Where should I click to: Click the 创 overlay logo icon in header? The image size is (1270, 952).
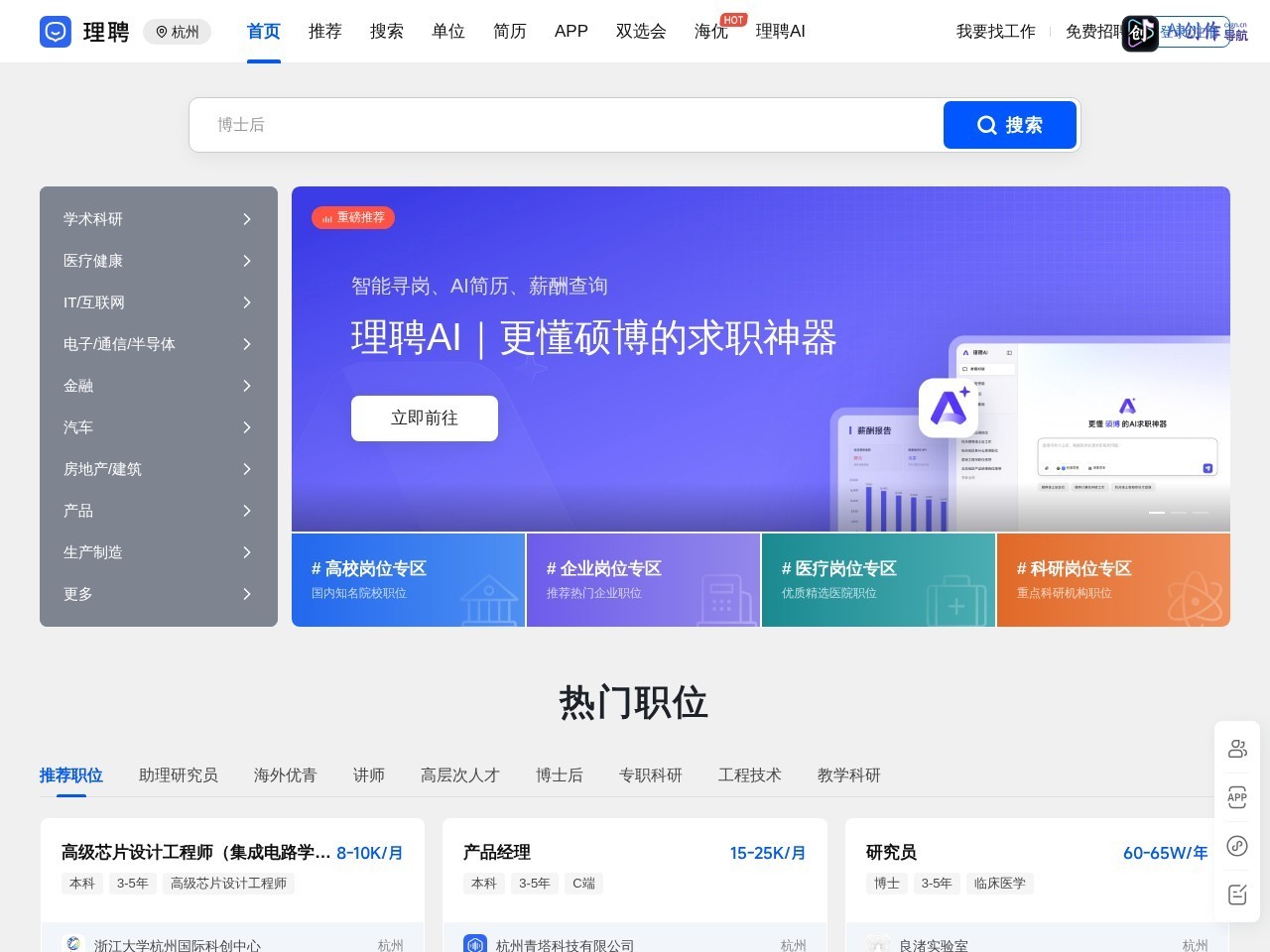click(x=1140, y=34)
